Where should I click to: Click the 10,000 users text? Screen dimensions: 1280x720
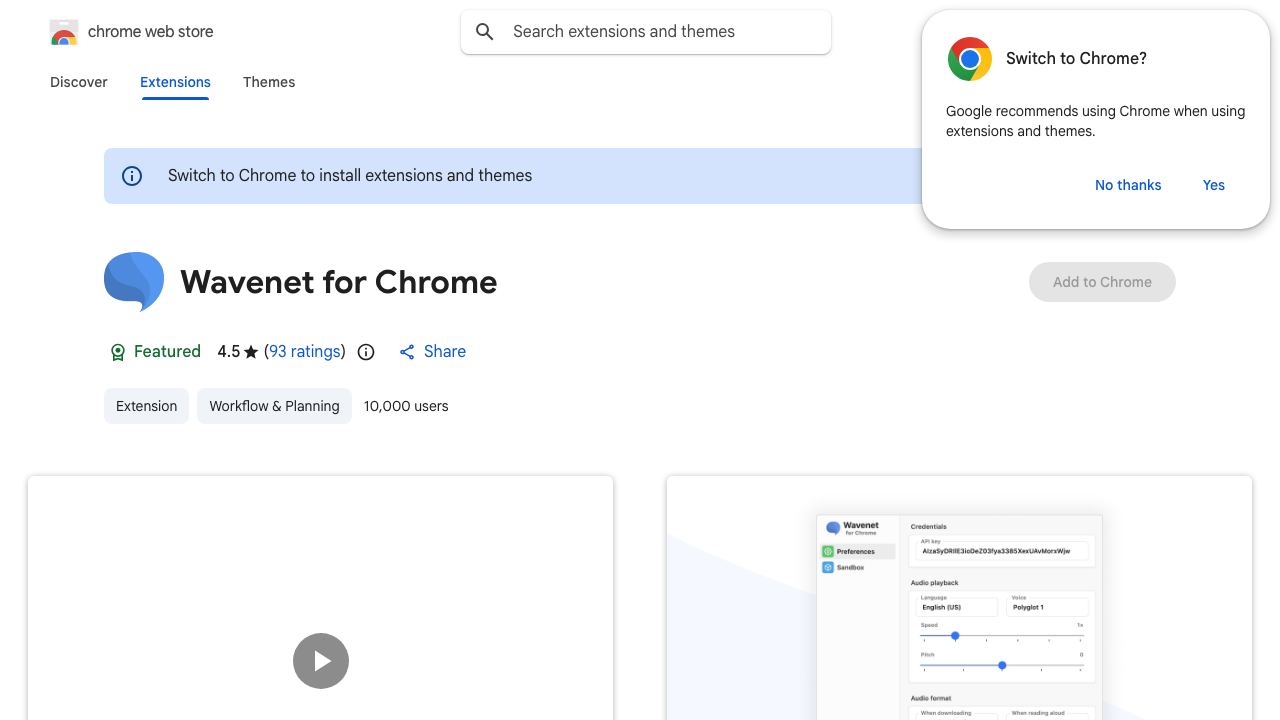(406, 406)
